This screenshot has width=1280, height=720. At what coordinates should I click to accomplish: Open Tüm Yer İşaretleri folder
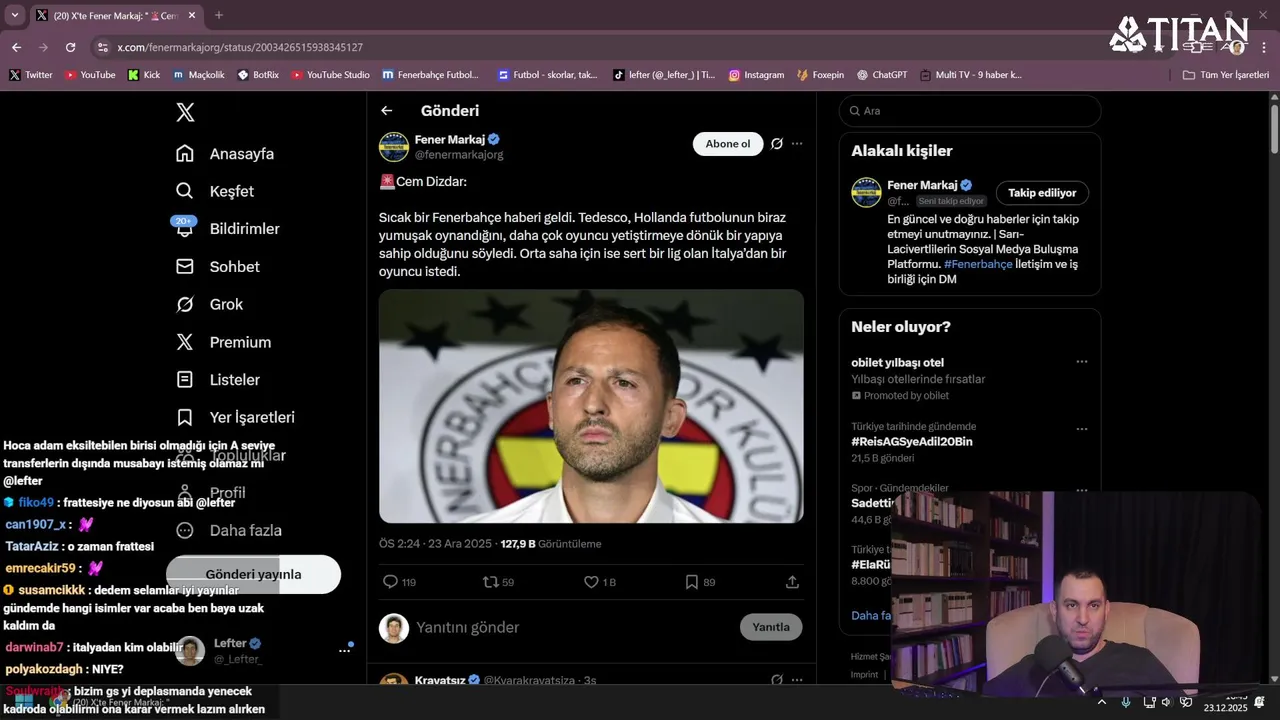pyautogui.click(x=1226, y=75)
